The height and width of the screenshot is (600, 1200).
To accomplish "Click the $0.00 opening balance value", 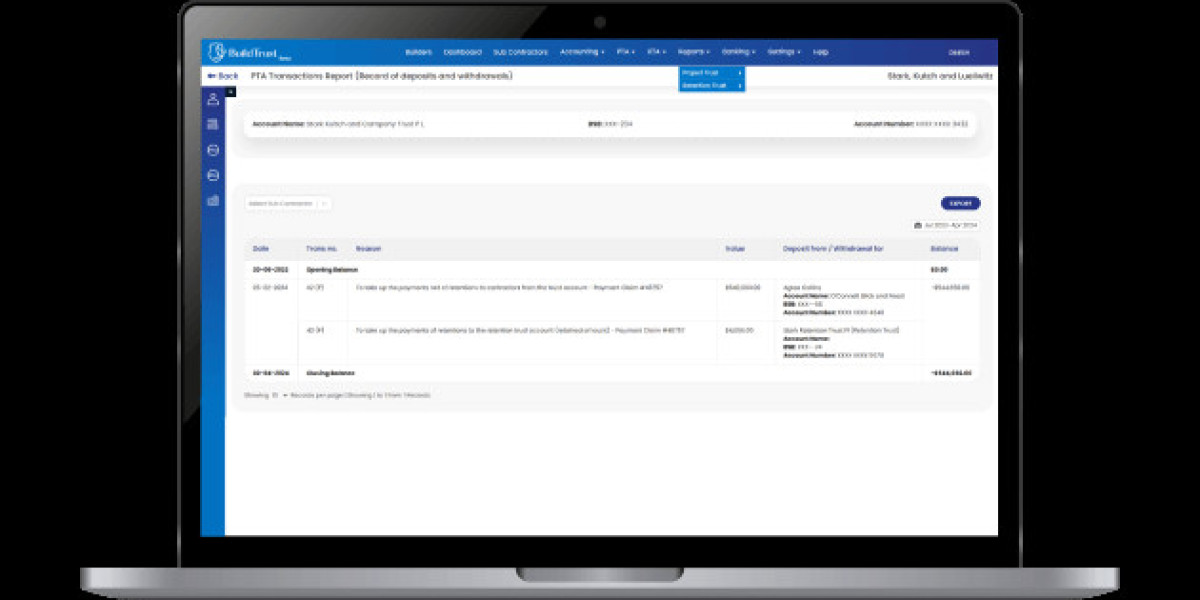I will coord(938,270).
